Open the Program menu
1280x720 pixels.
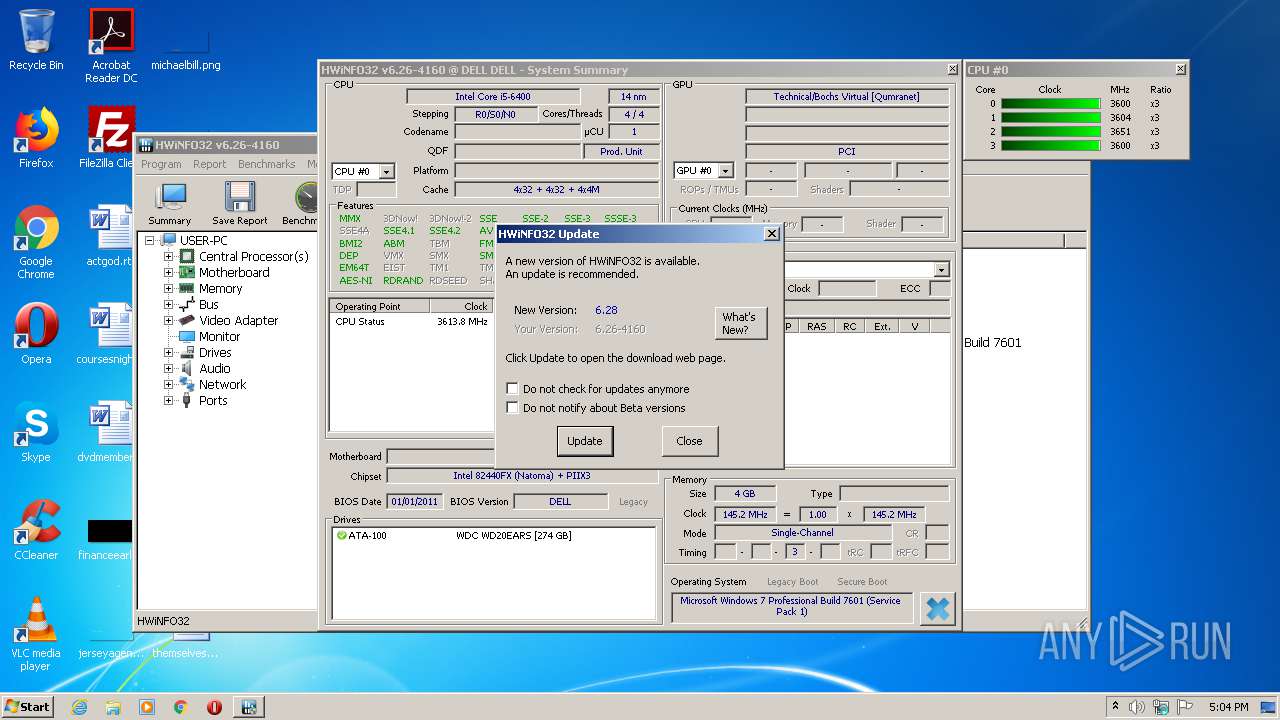click(161, 164)
